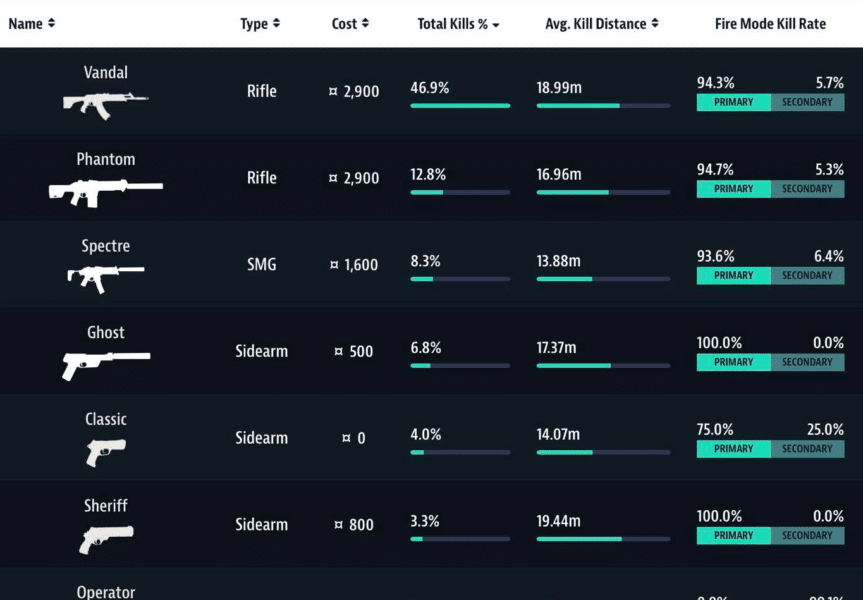
Task: Sort weapons by Cost column
Action: coord(350,24)
